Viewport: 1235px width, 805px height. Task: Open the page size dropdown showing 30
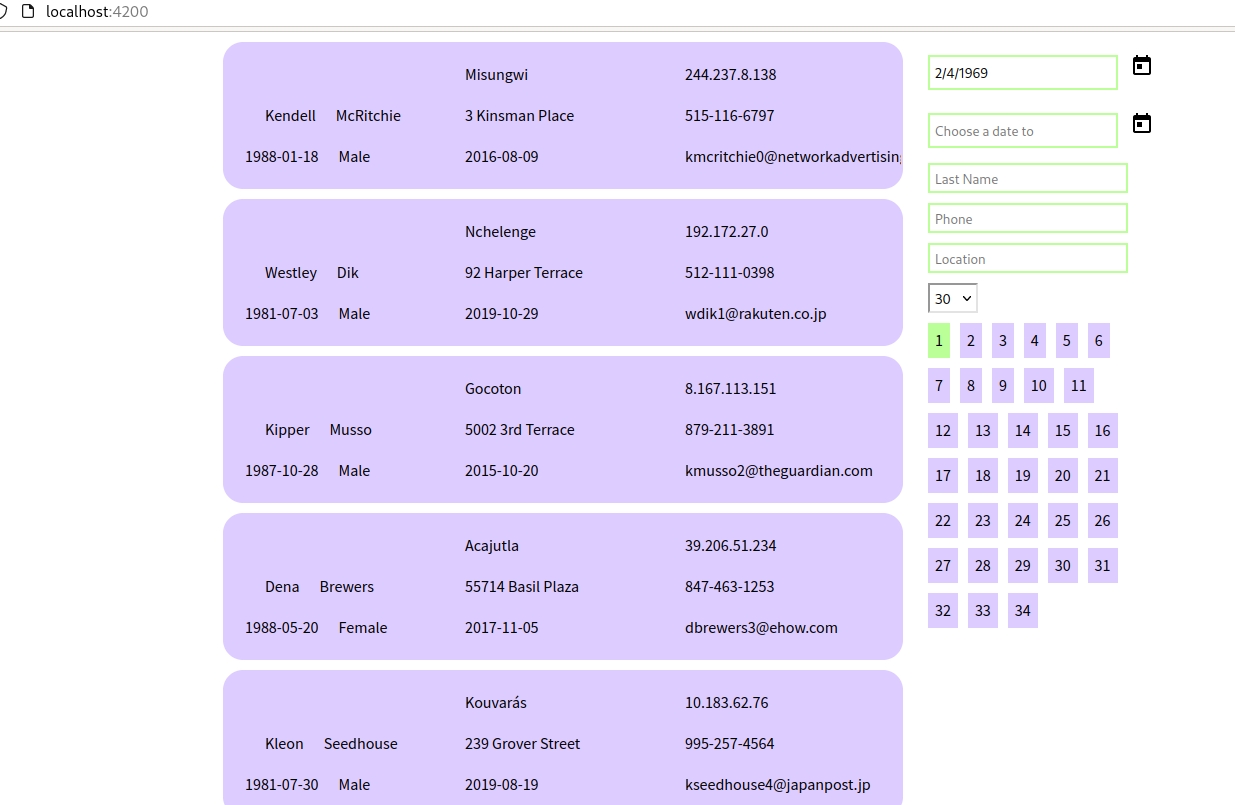(x=952, y=299)
